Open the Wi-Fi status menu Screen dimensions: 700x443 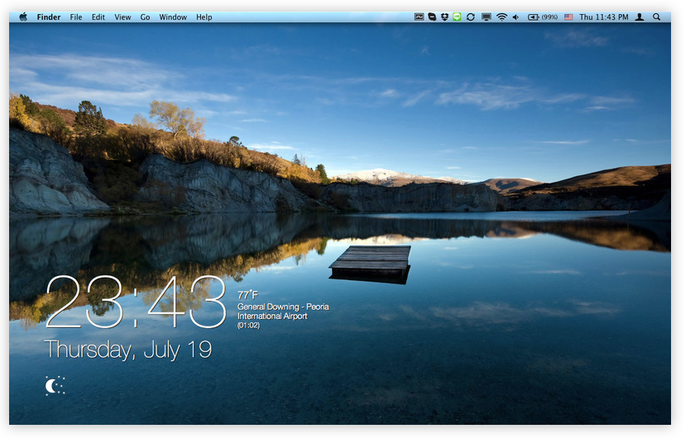click(x=502, y=17)
